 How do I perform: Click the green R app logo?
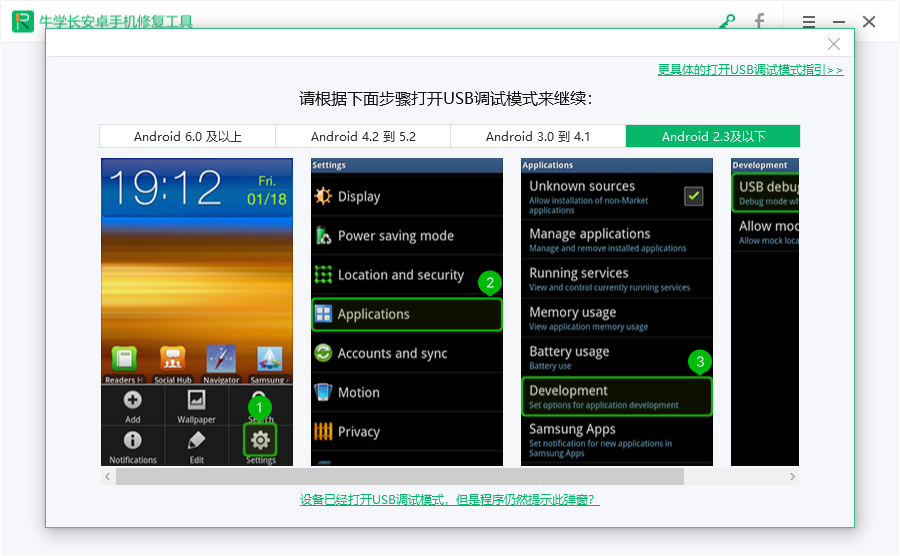[x=23, y=21]
